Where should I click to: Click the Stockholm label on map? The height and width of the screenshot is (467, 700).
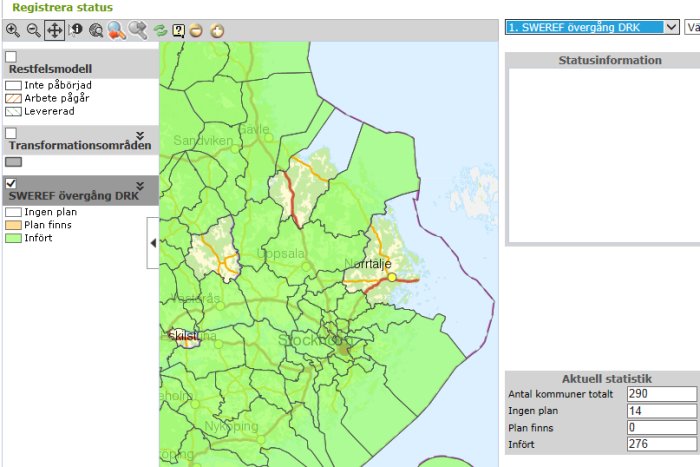(x=315, y=340)
